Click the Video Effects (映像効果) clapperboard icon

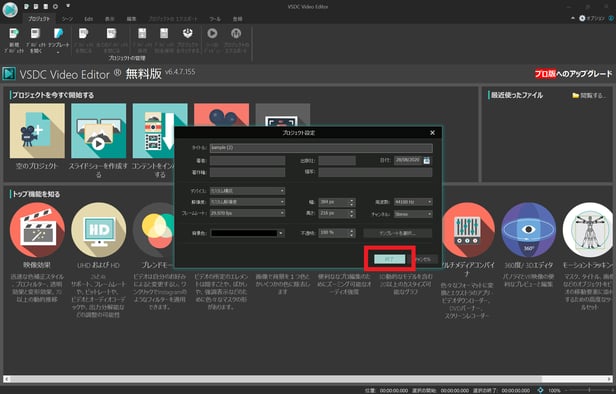(37, 229)
